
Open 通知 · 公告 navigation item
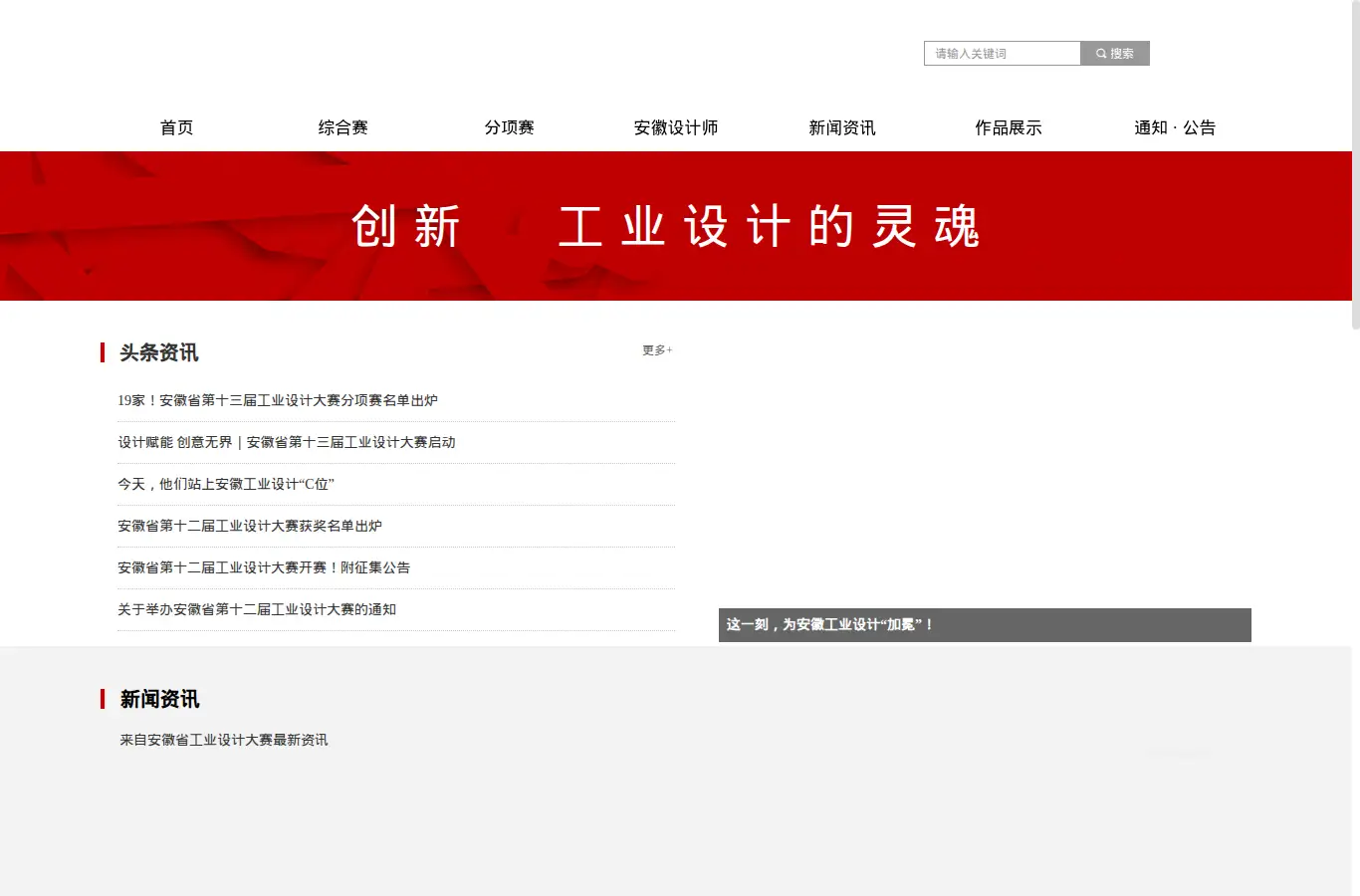(x=1175, y=127)
